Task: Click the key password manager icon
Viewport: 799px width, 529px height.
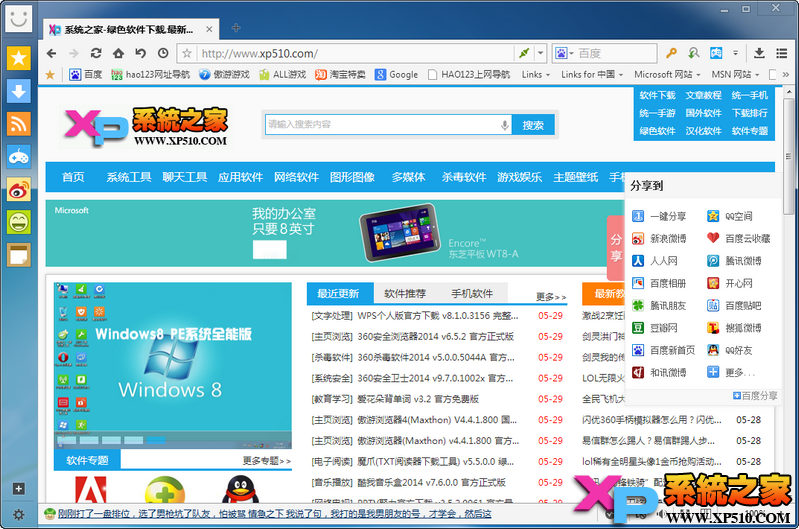Action: click(671, 52)
